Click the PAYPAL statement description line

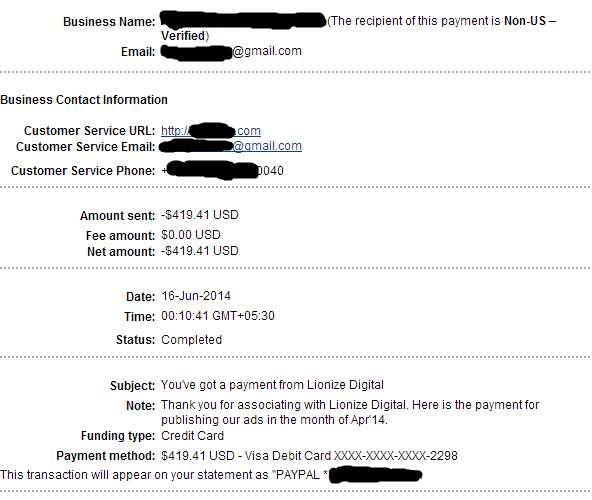click(211, 475)
